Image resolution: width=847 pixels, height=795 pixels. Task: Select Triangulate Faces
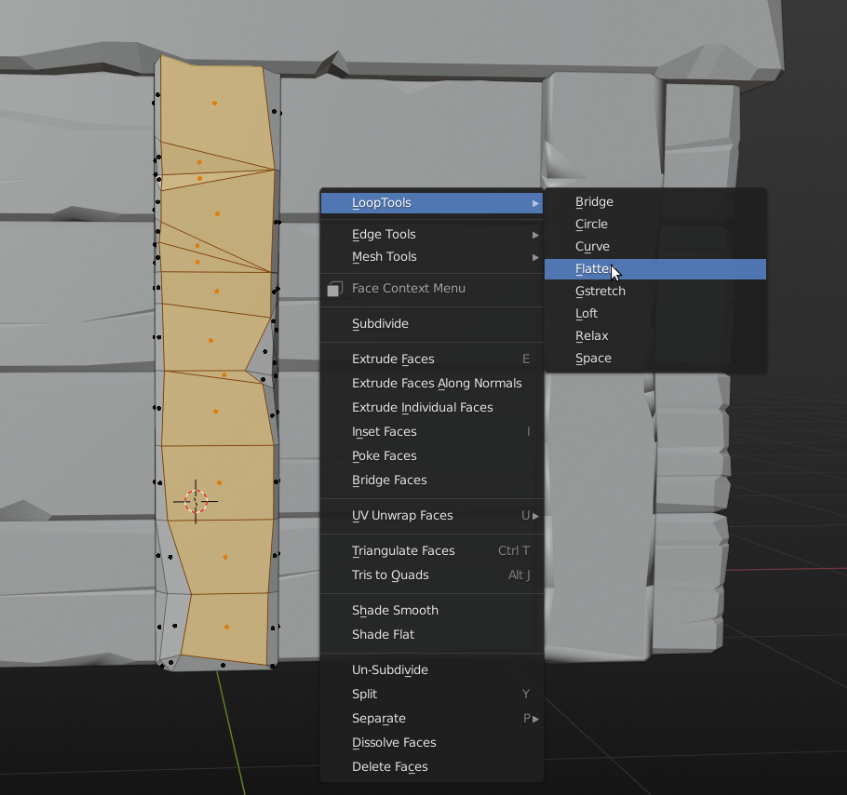pos(432,551)
